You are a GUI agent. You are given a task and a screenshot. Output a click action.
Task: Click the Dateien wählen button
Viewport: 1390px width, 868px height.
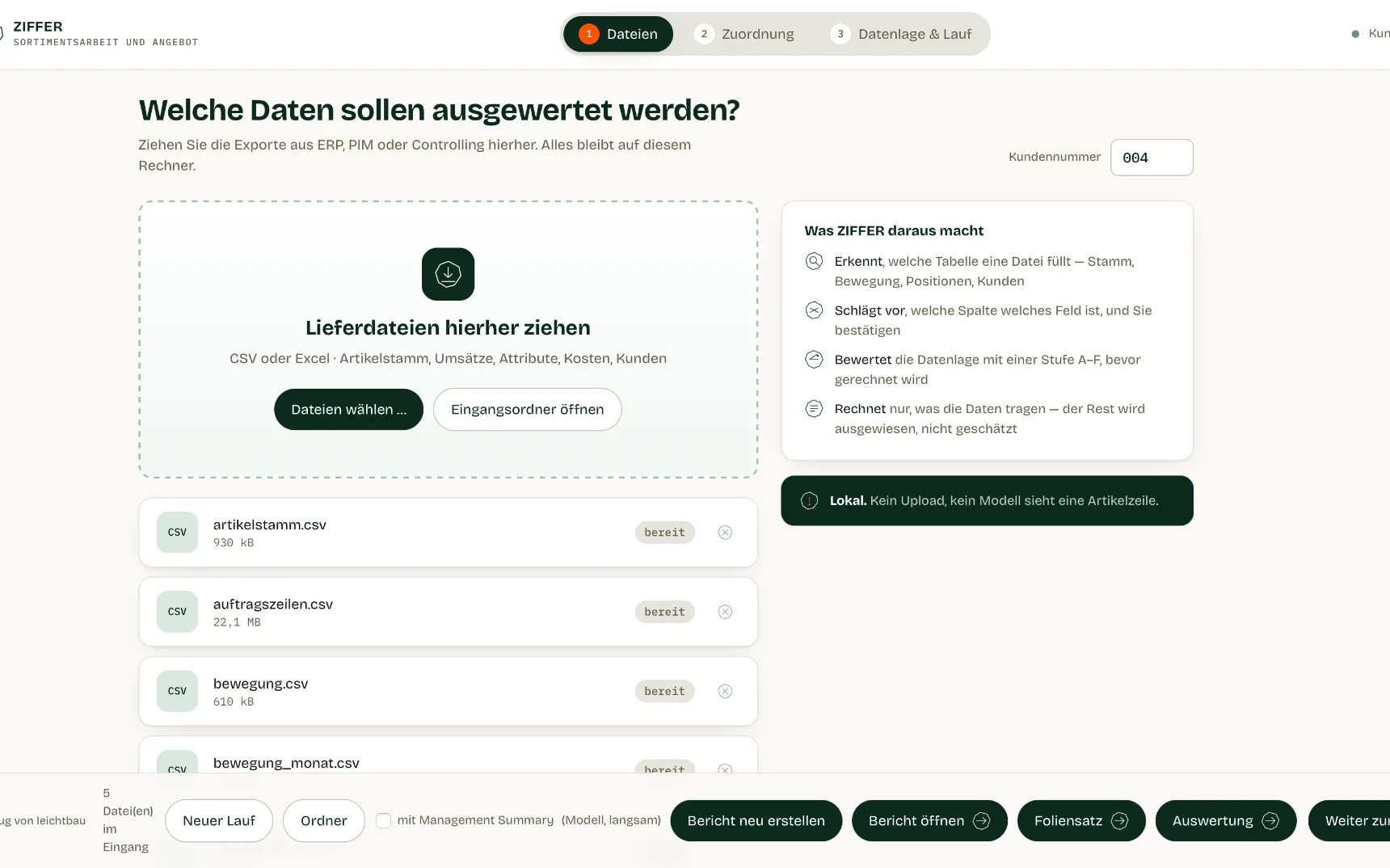[348, 410]
